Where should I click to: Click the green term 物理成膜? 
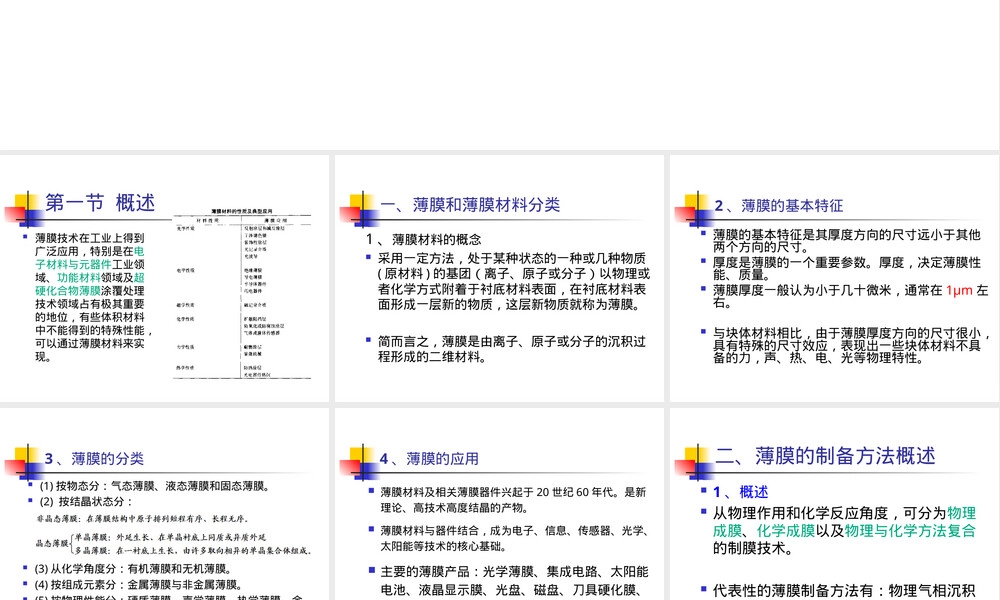[x=844, y=522]
